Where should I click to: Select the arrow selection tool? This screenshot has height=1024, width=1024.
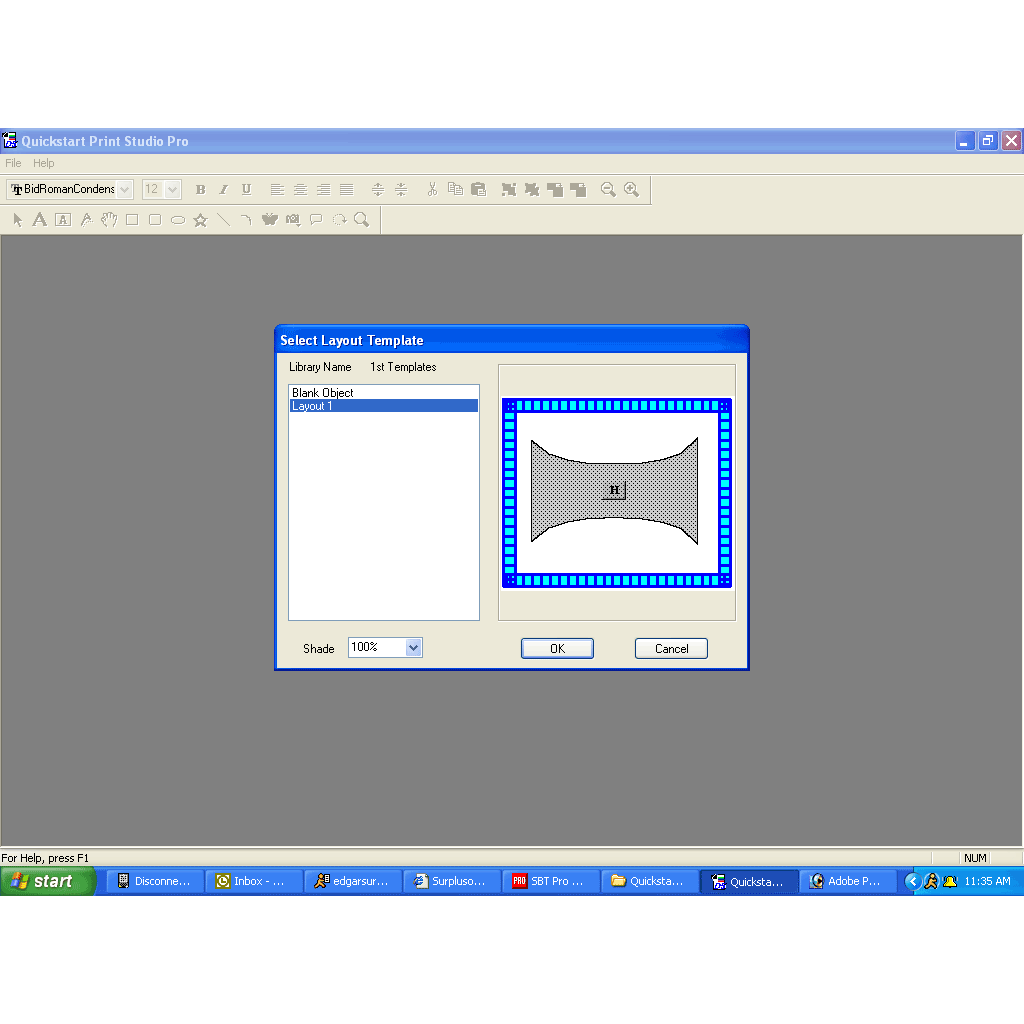[x=18, y=219]
